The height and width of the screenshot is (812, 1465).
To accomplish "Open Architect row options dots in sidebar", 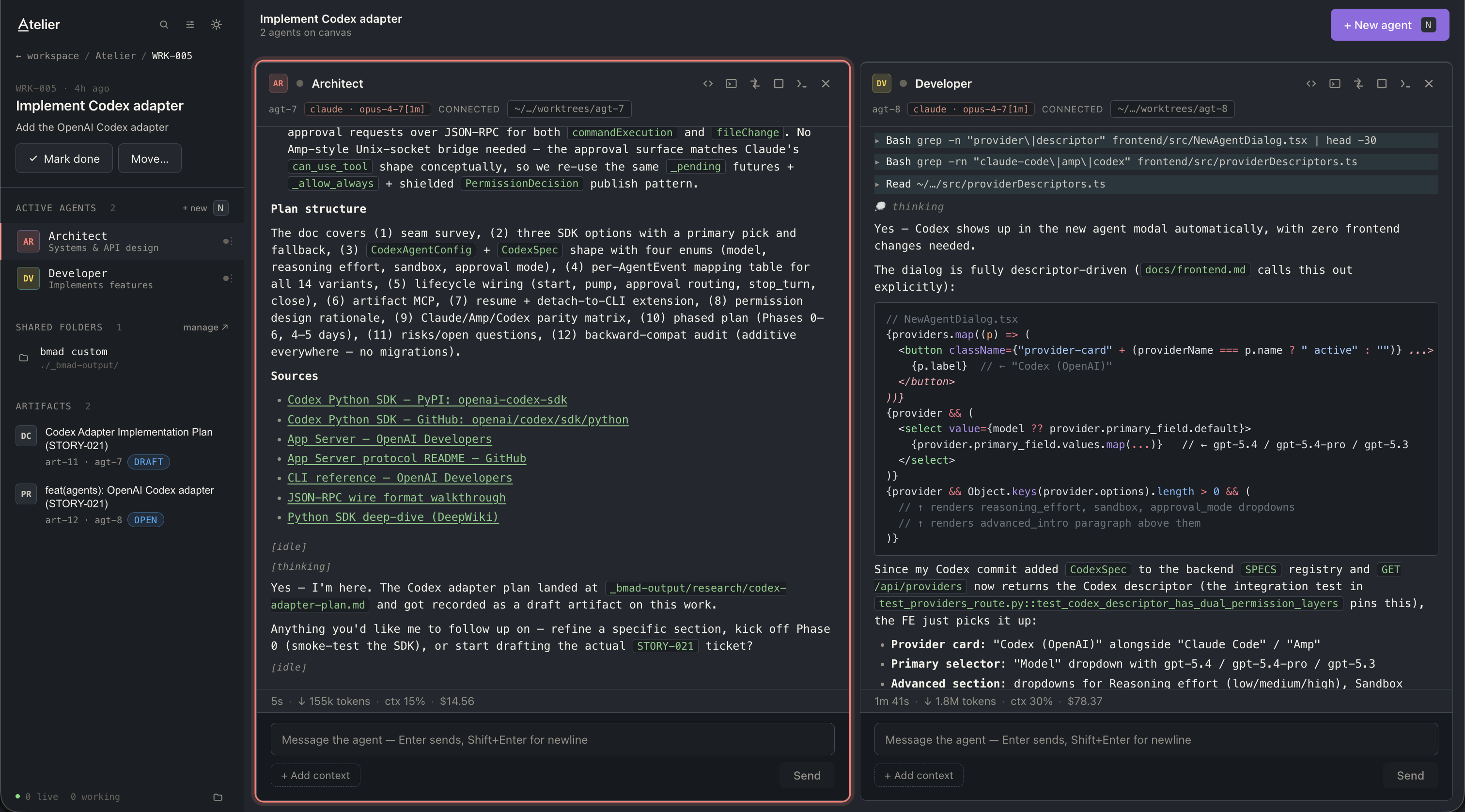I will 231,241.
